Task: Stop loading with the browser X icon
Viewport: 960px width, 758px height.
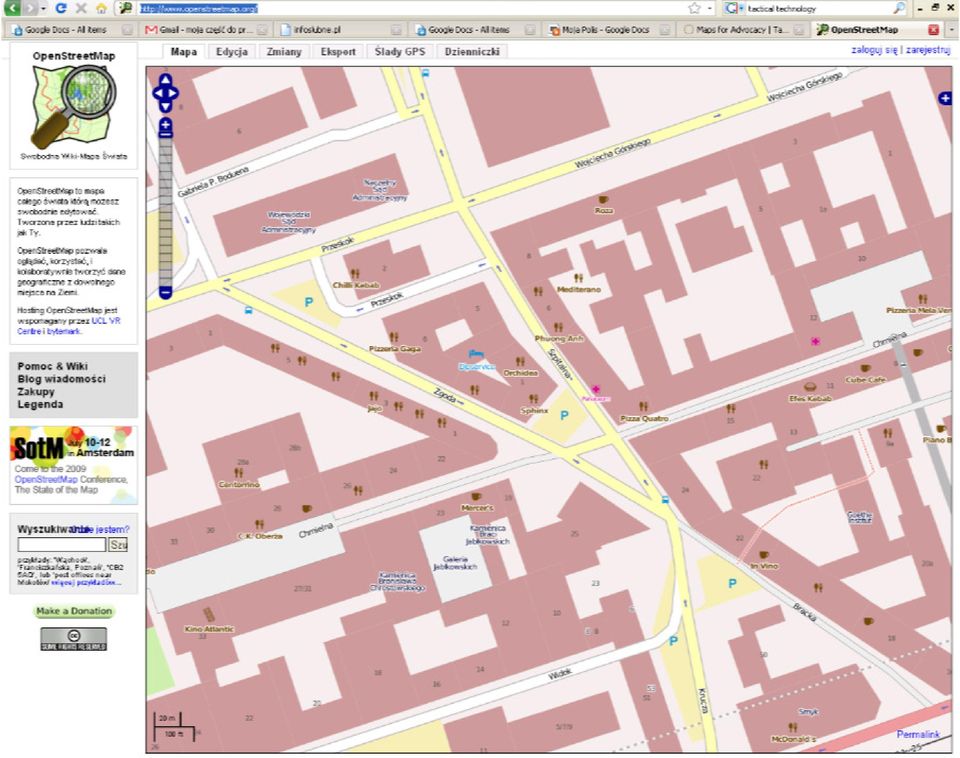Action: pyautogui.click(x=81, y=8)
